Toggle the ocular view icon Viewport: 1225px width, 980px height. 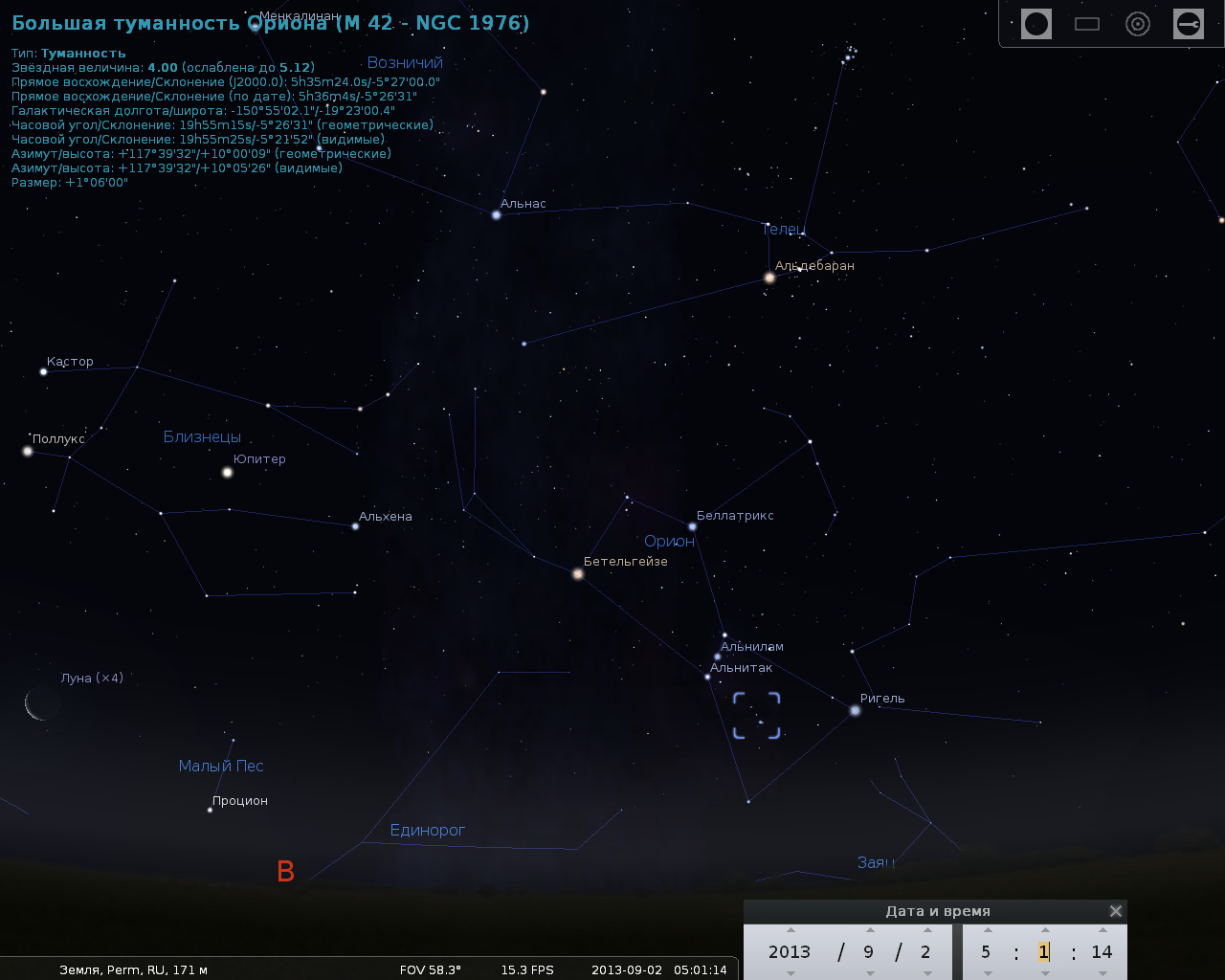1036,24
